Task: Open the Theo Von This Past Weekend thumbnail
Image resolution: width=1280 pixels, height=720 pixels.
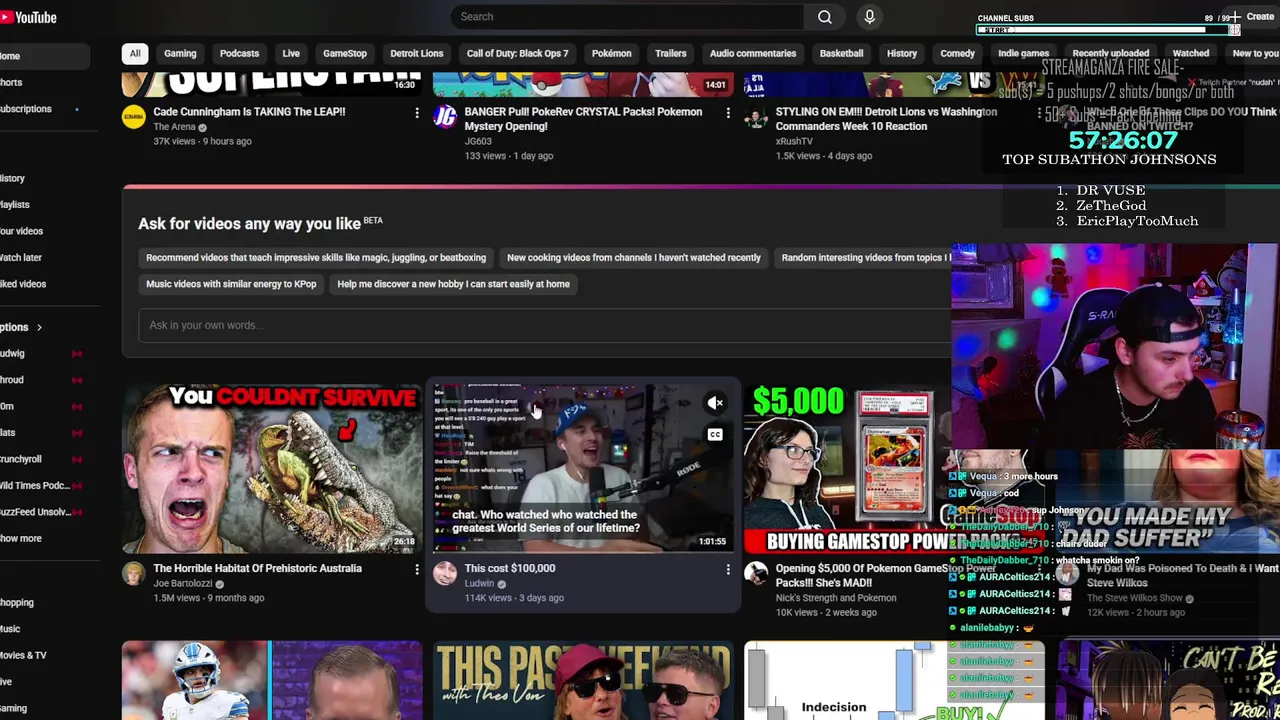Action: click(x=583, y=681)
